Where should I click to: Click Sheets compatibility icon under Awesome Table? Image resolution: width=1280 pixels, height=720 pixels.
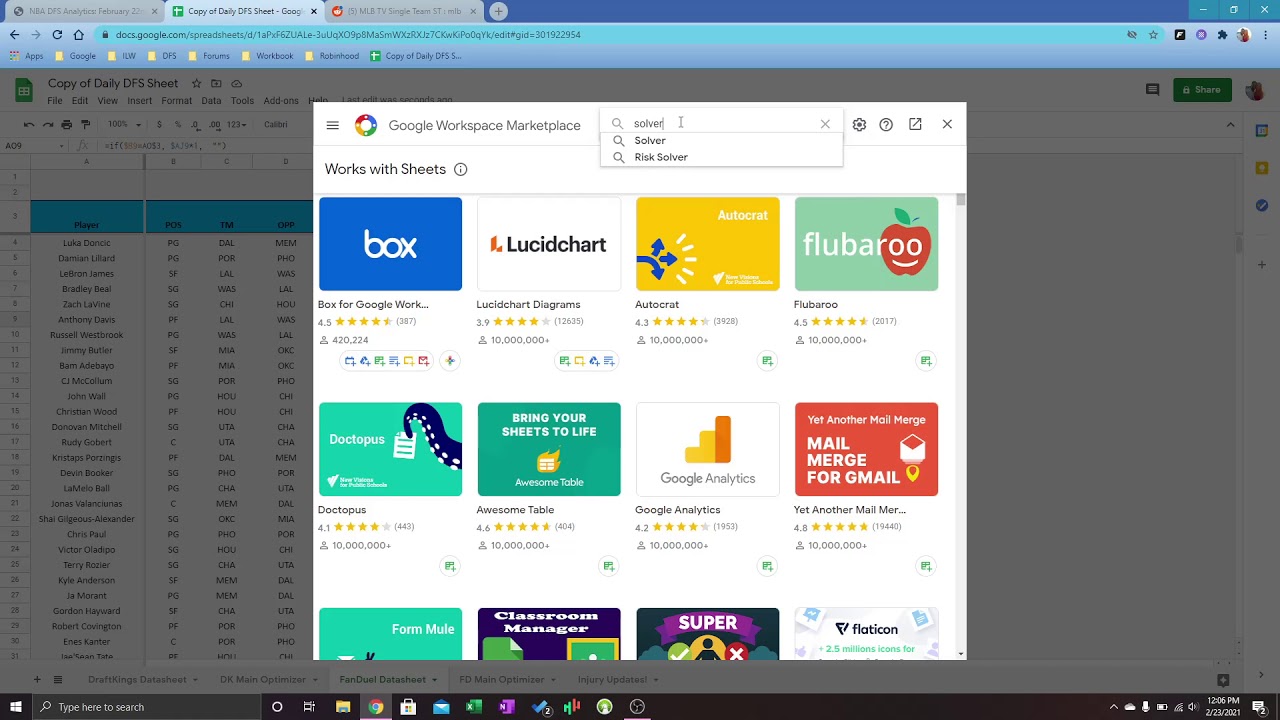608,566
